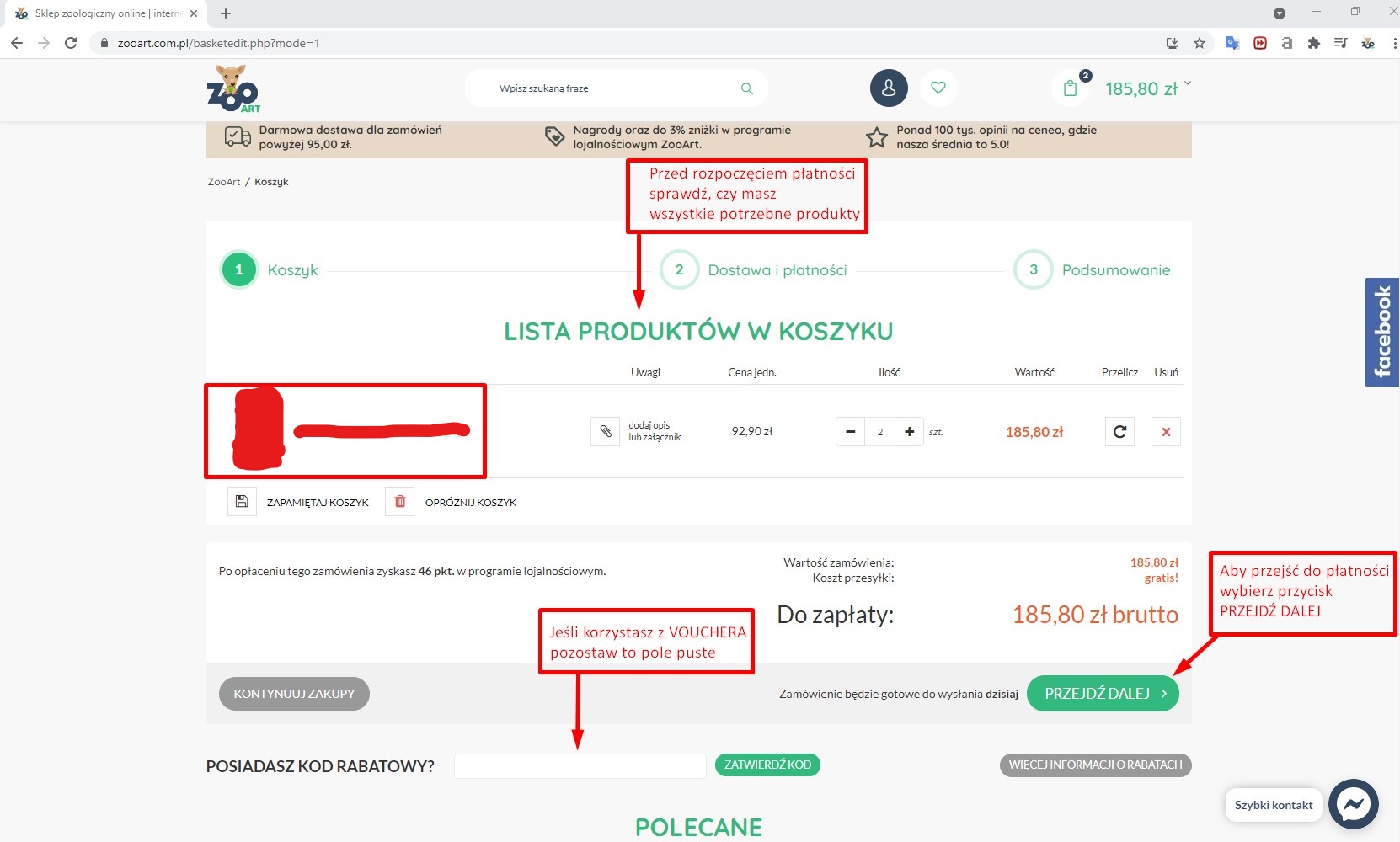
Task: Confirm the code with ZATWIERDŹ KOD
Action: pyautogui.click(x=767, y=765)
